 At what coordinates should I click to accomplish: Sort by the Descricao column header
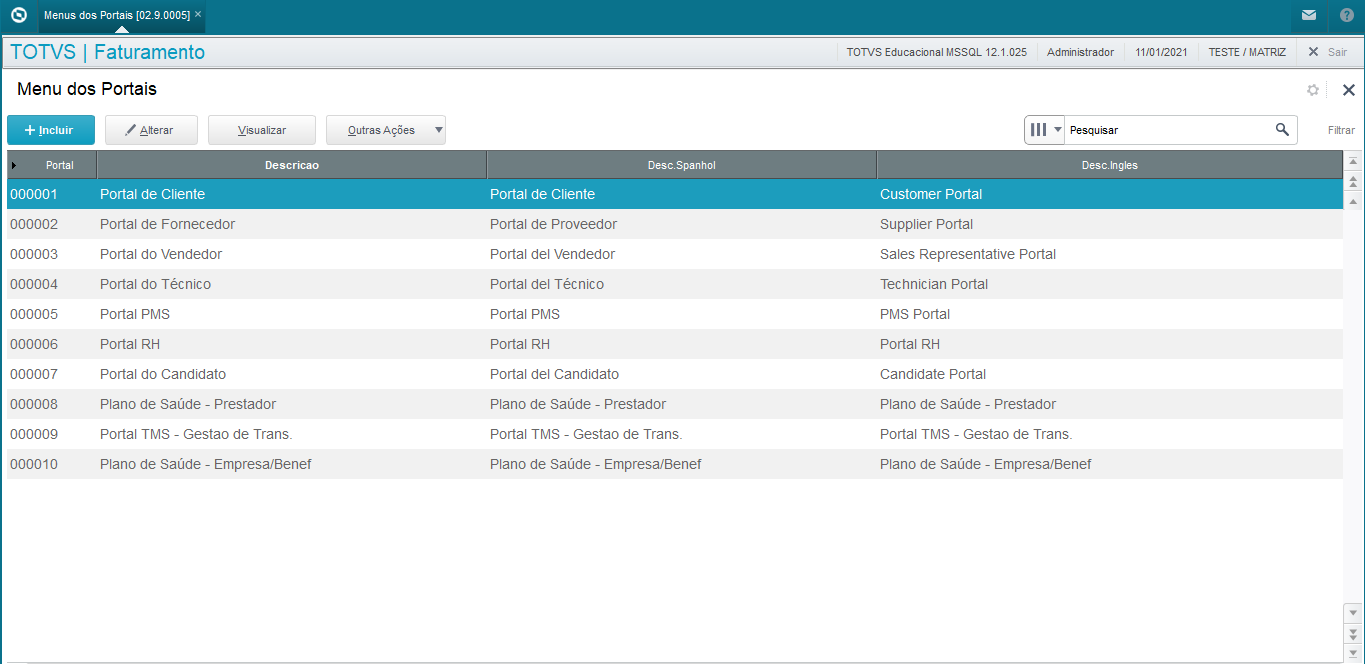tap(292, 165)
